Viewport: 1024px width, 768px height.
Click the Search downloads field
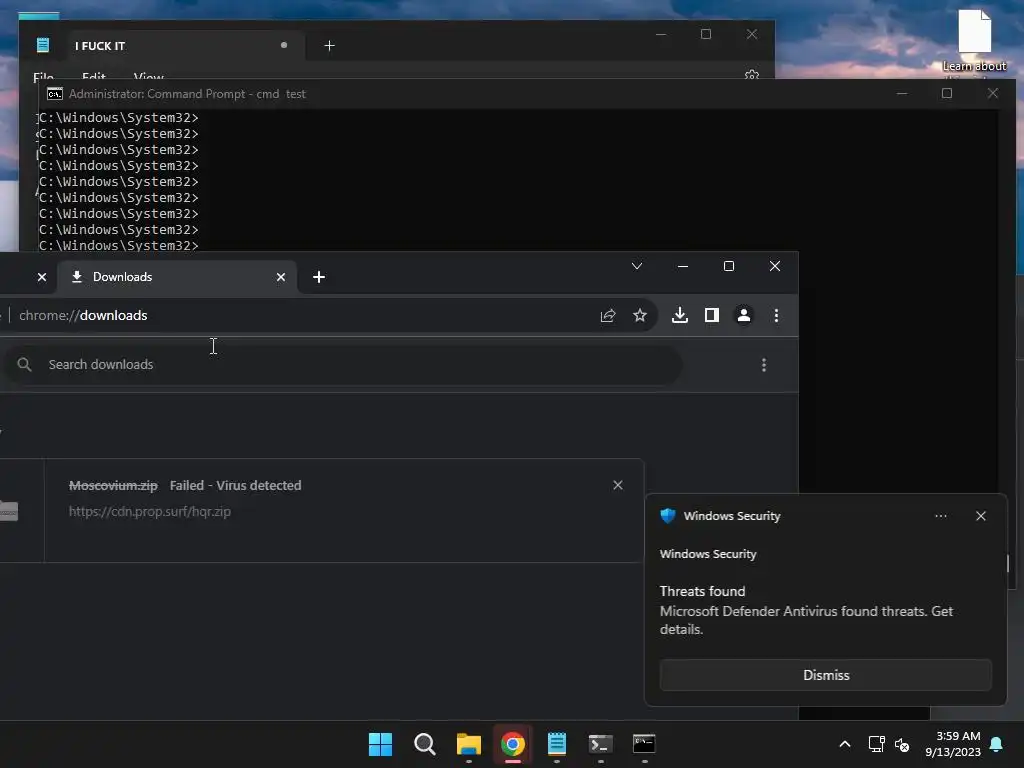(344, 364)
